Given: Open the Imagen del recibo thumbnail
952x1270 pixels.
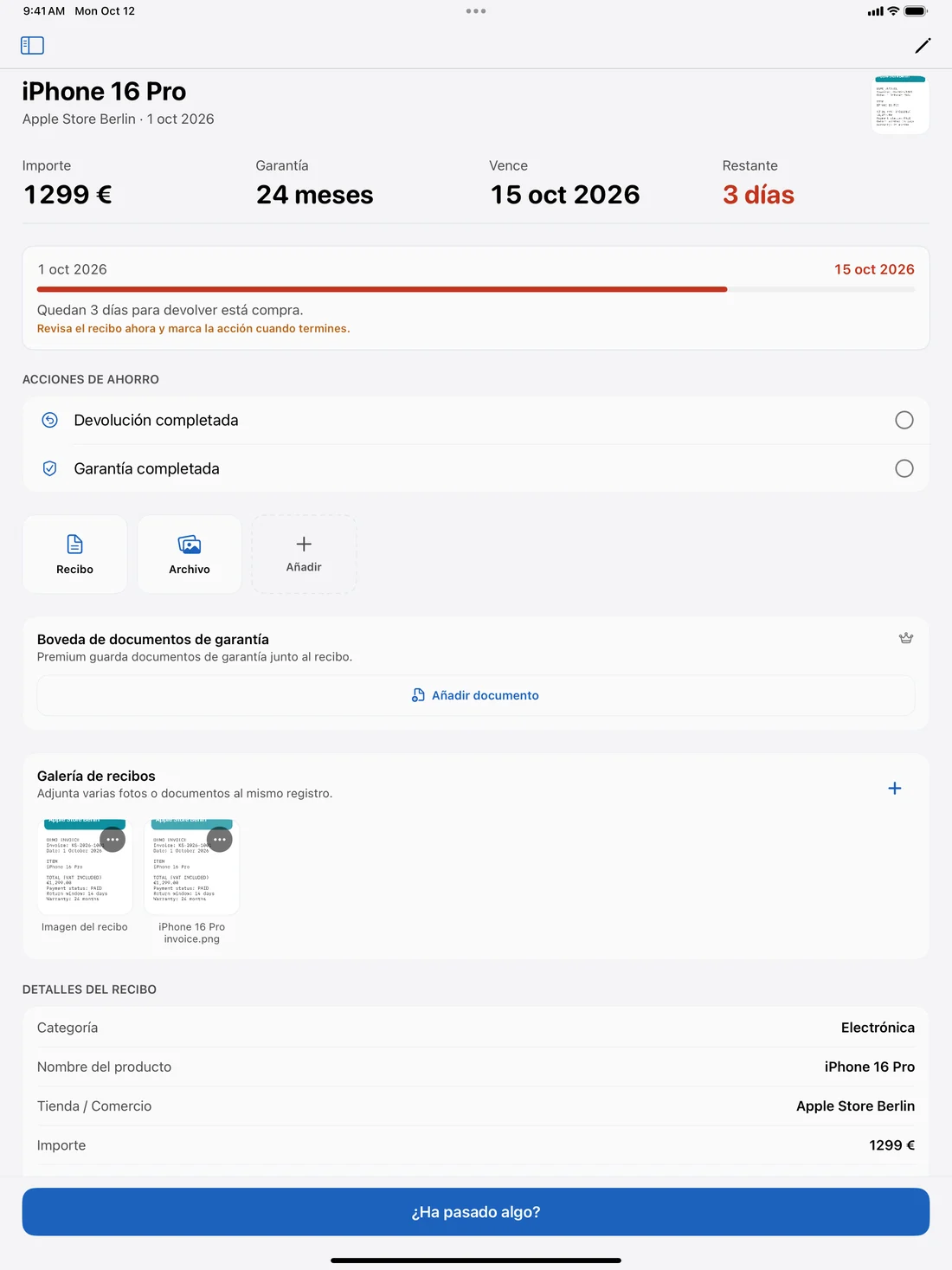Looking at the screenshot, I should pyautogui.click(x=85, y=867).
